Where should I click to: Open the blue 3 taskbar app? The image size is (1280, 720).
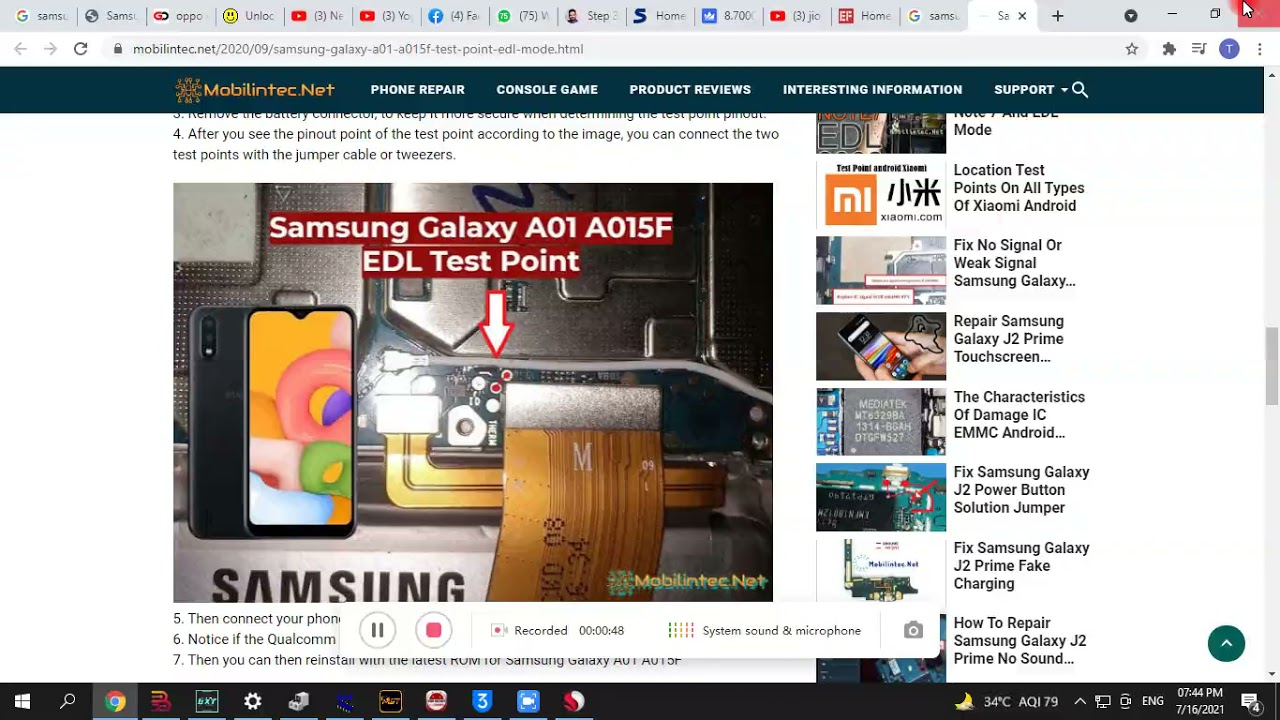482,701
